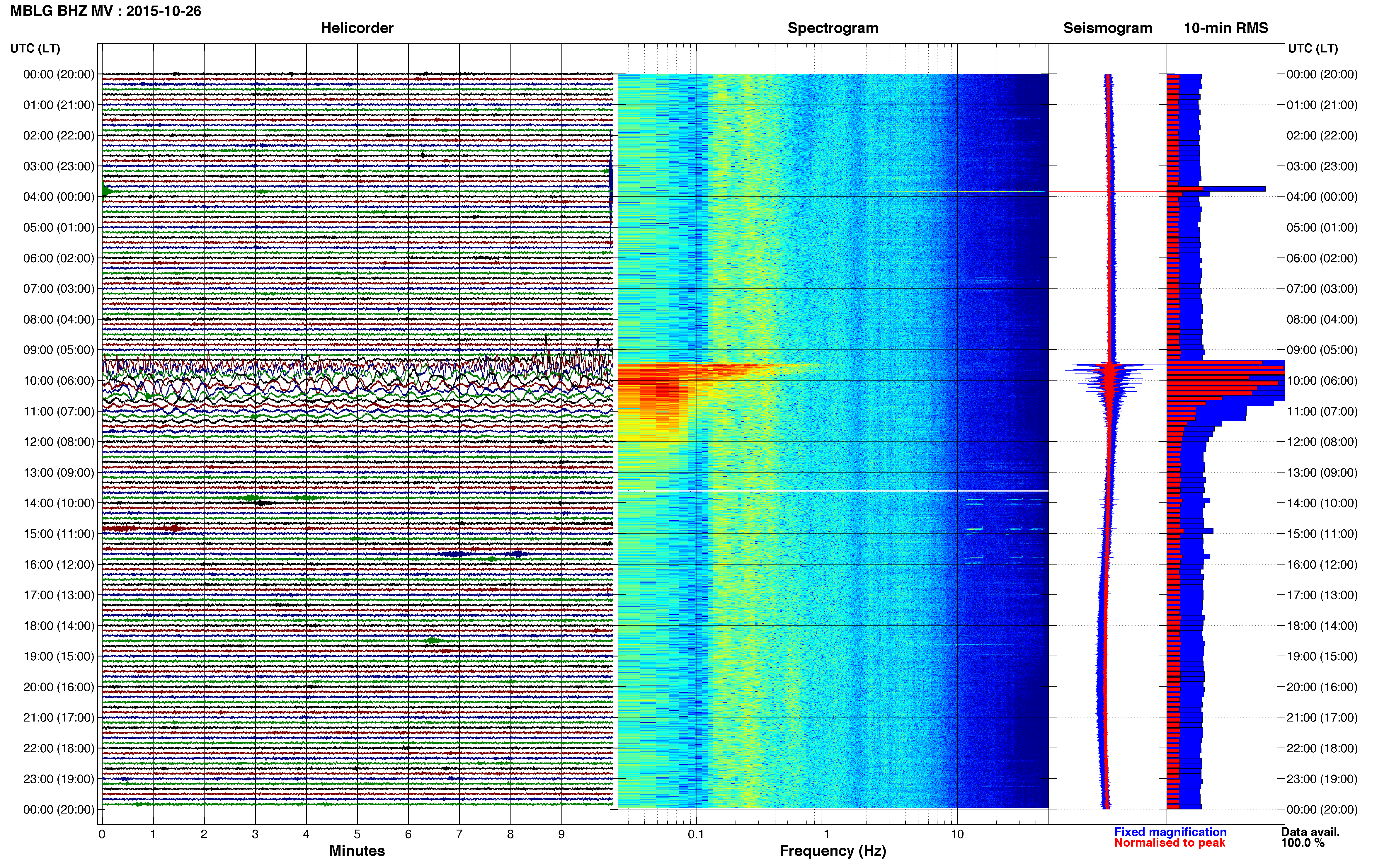1389x868 pixels.
Task: Click the 'Fixed magnification' legend text
Action: coord(1170,832)
